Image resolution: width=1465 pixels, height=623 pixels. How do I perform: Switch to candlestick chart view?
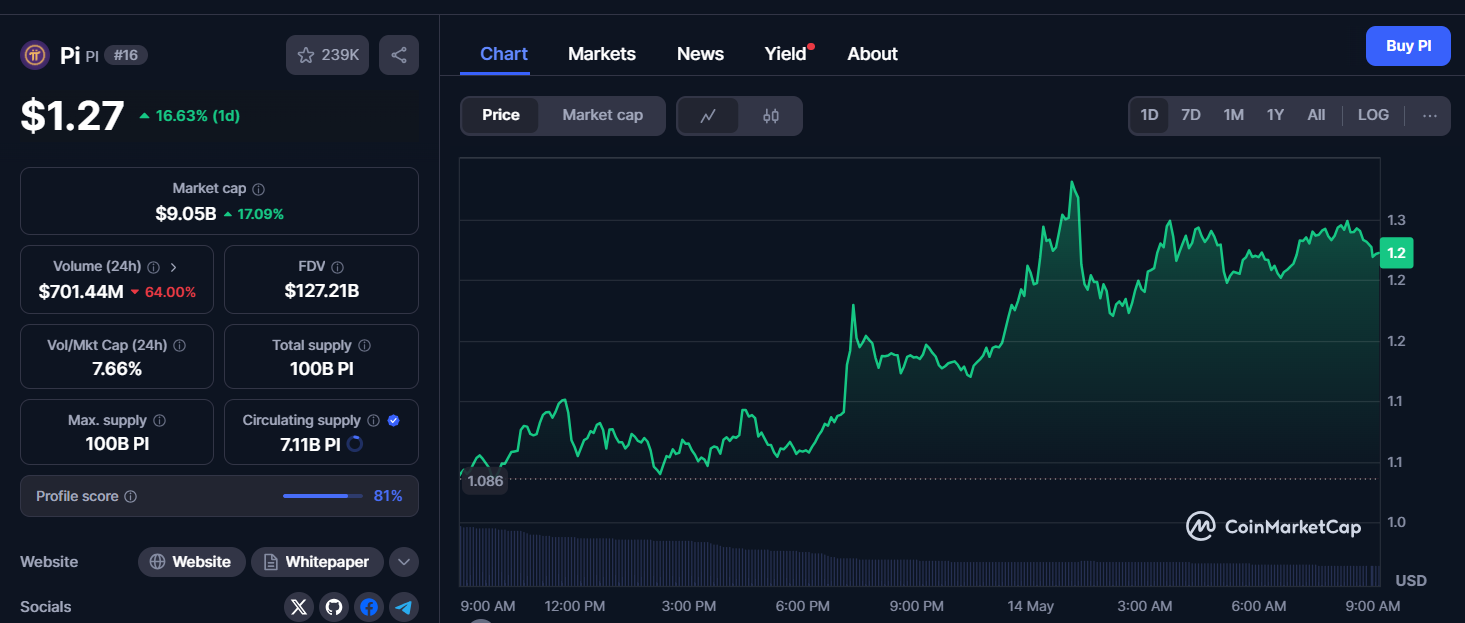(x=770, y=116)
